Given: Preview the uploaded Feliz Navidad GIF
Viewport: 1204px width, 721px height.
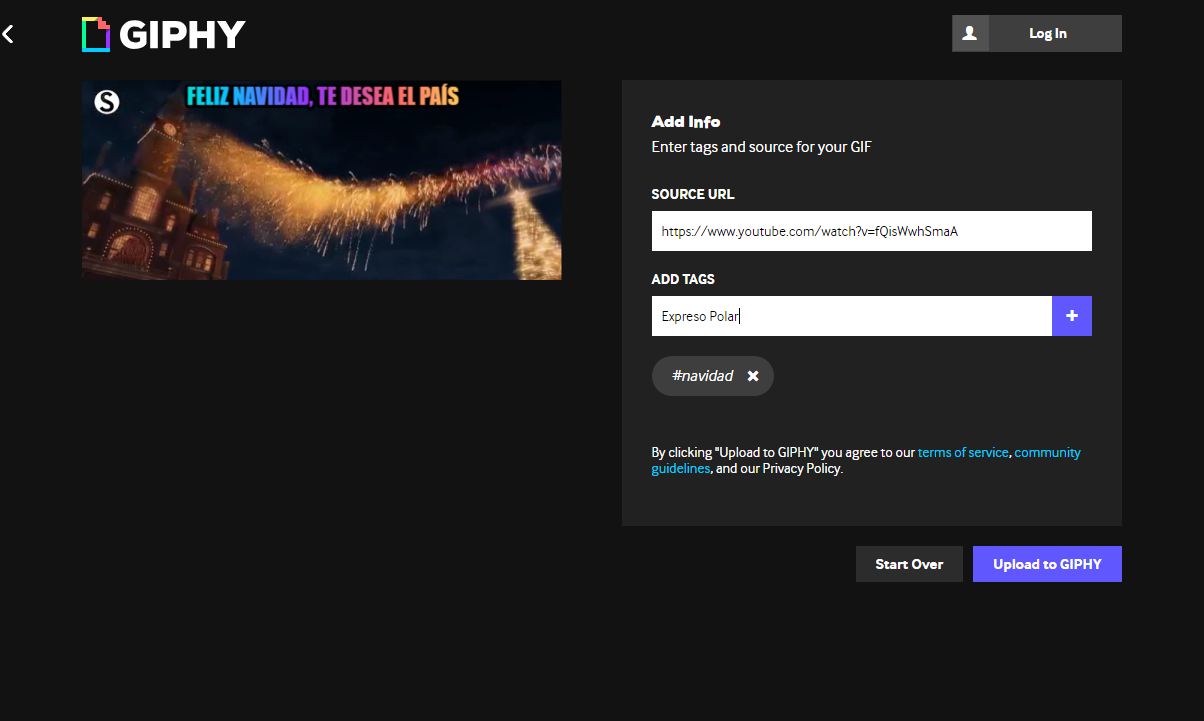Looking at the screenshot, I should 322,180.
